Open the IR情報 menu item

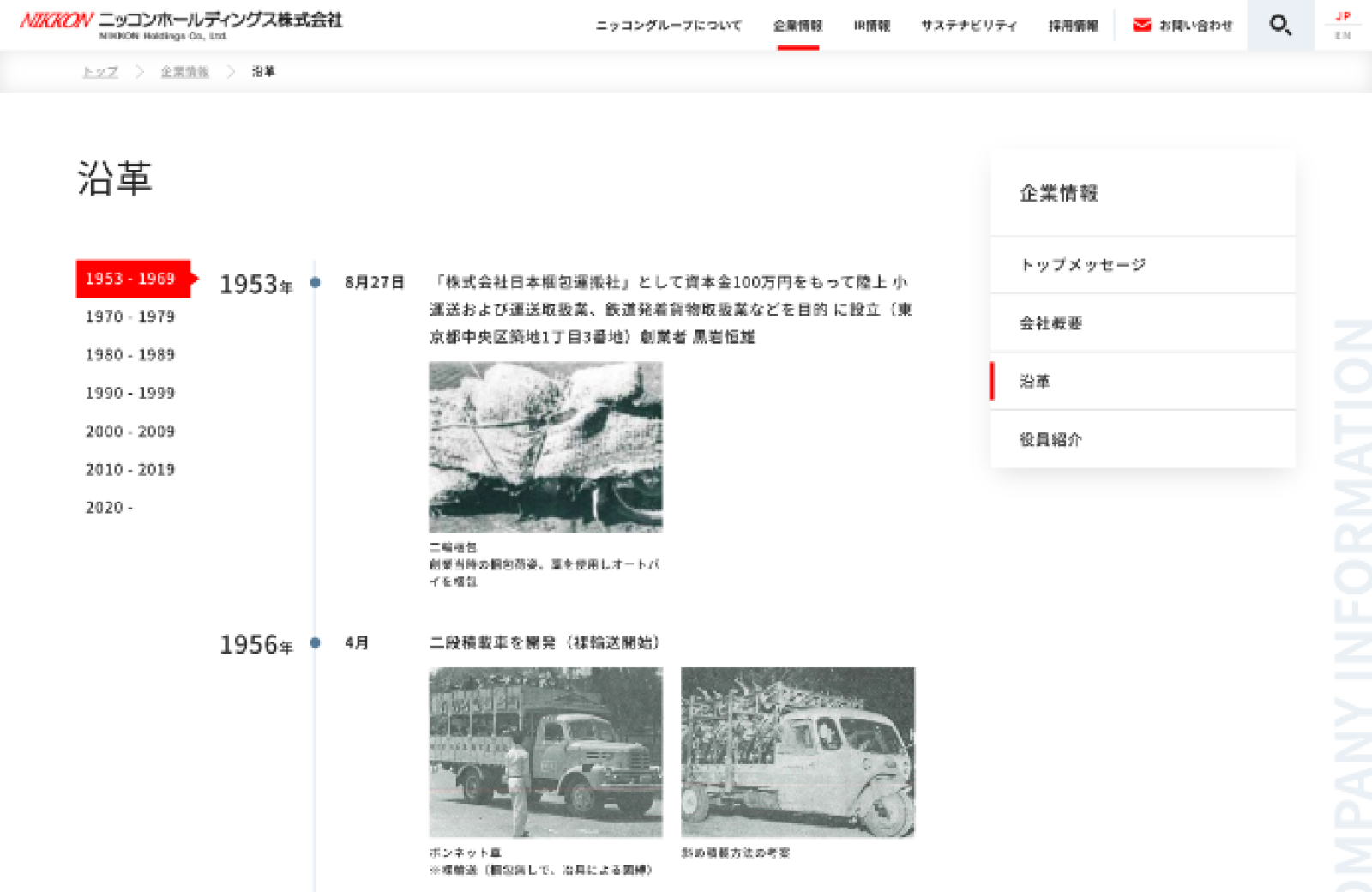pos(870,26)
